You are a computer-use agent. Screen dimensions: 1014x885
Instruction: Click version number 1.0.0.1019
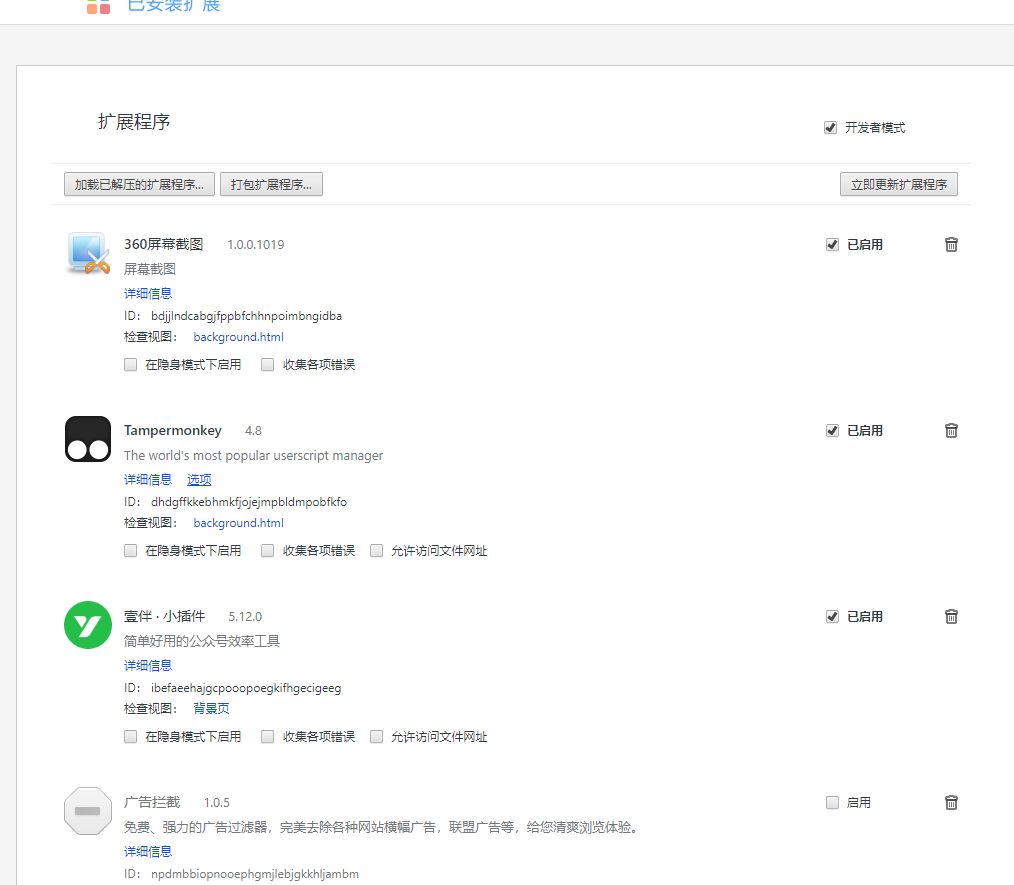pyautogui.click(x=255, y=244)
